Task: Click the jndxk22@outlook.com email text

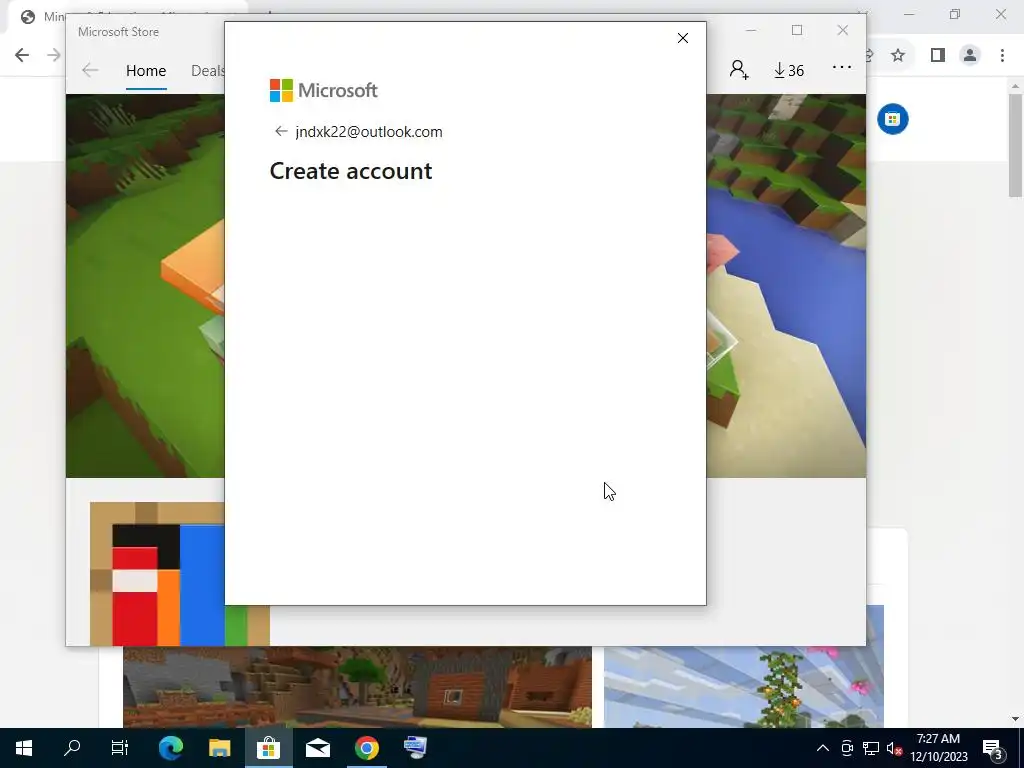Action: coord(369,131)
